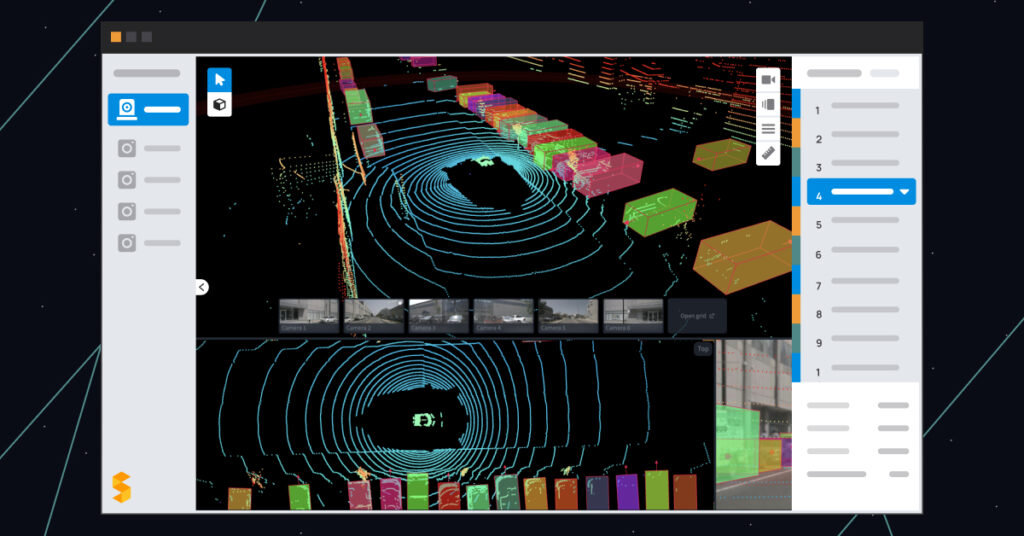
Task: Open the Camera 4 thumbnail
Action: click(x=503, y=317)
